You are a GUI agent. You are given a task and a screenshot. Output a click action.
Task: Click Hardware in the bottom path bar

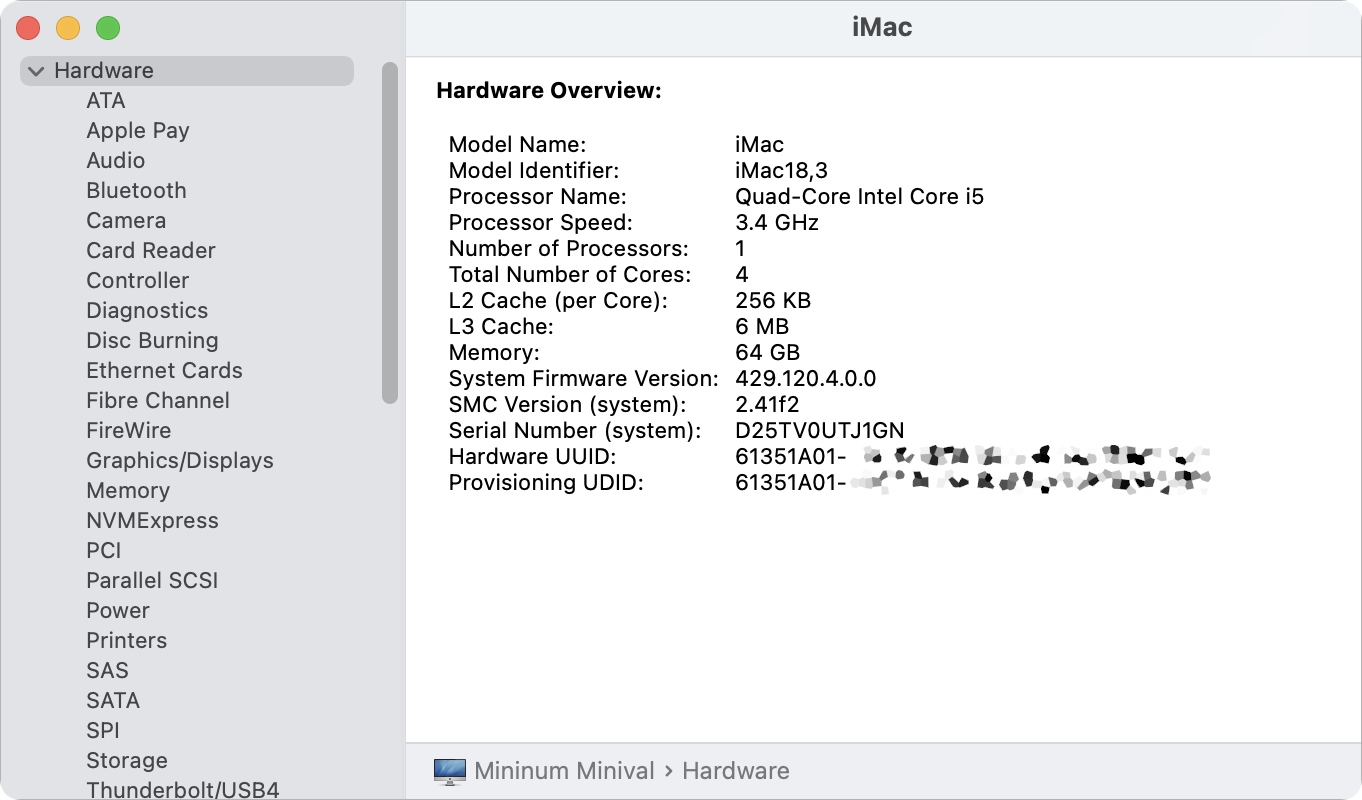pos(736,771)
